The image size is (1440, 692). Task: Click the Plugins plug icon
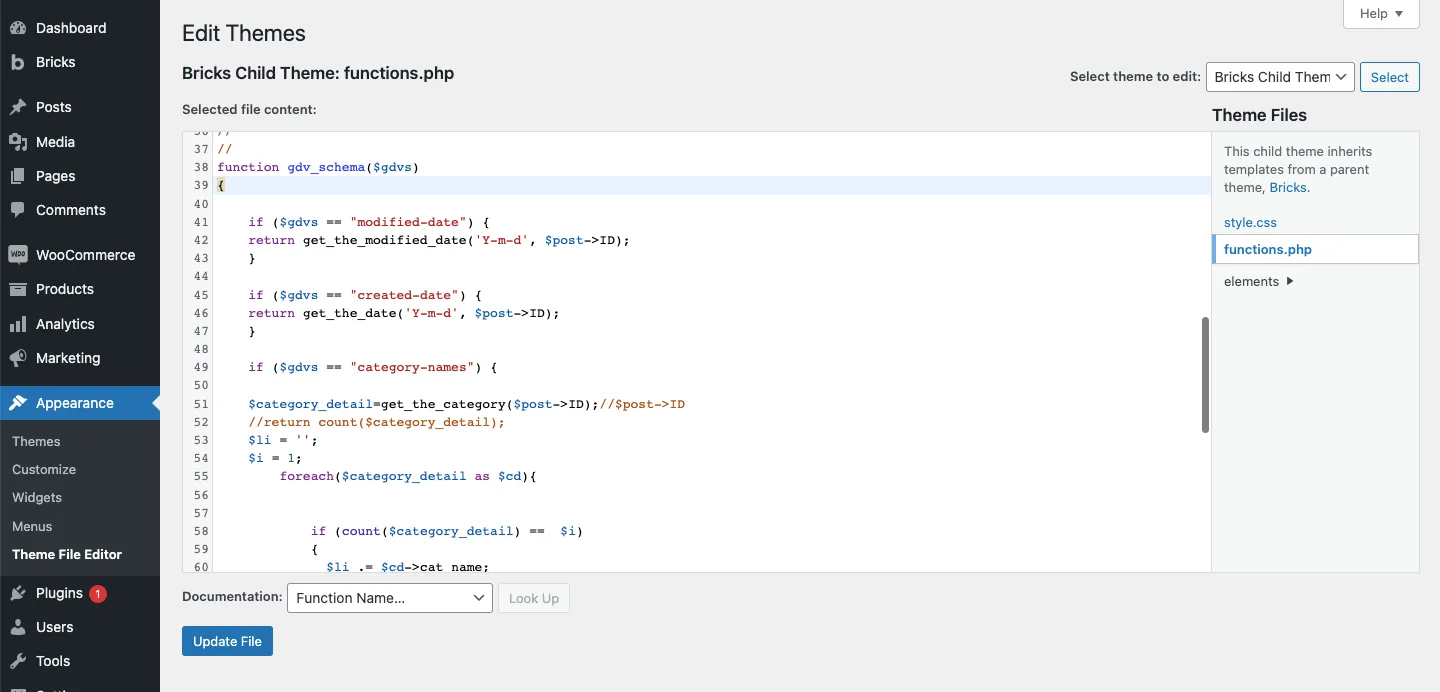pos(17,593)
